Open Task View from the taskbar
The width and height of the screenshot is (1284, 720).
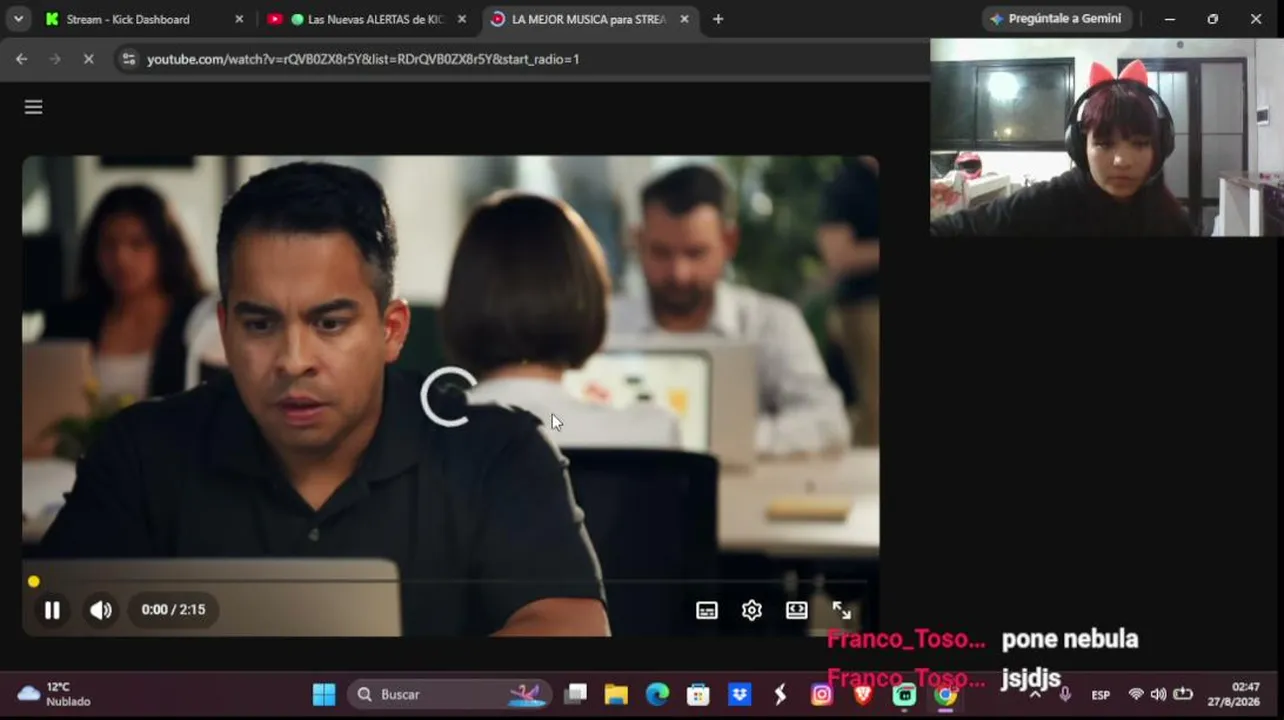click(575, 694)
